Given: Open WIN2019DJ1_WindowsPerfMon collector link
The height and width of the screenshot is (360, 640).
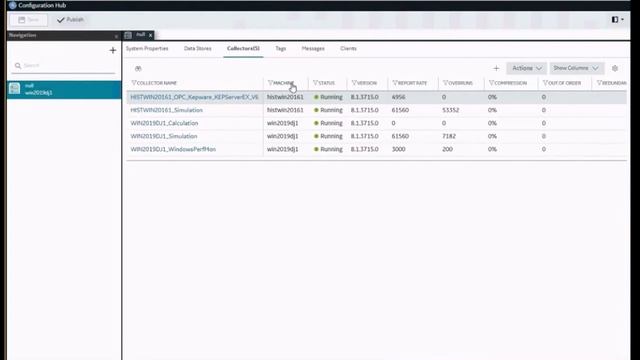Looking at the screenshot, I should click(x=173, y=149).
